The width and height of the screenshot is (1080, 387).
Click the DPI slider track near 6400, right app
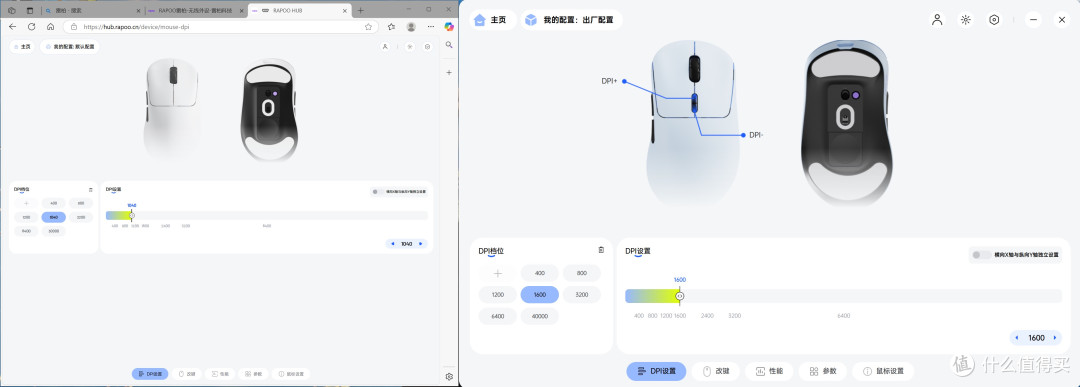[x=844, y=296]
